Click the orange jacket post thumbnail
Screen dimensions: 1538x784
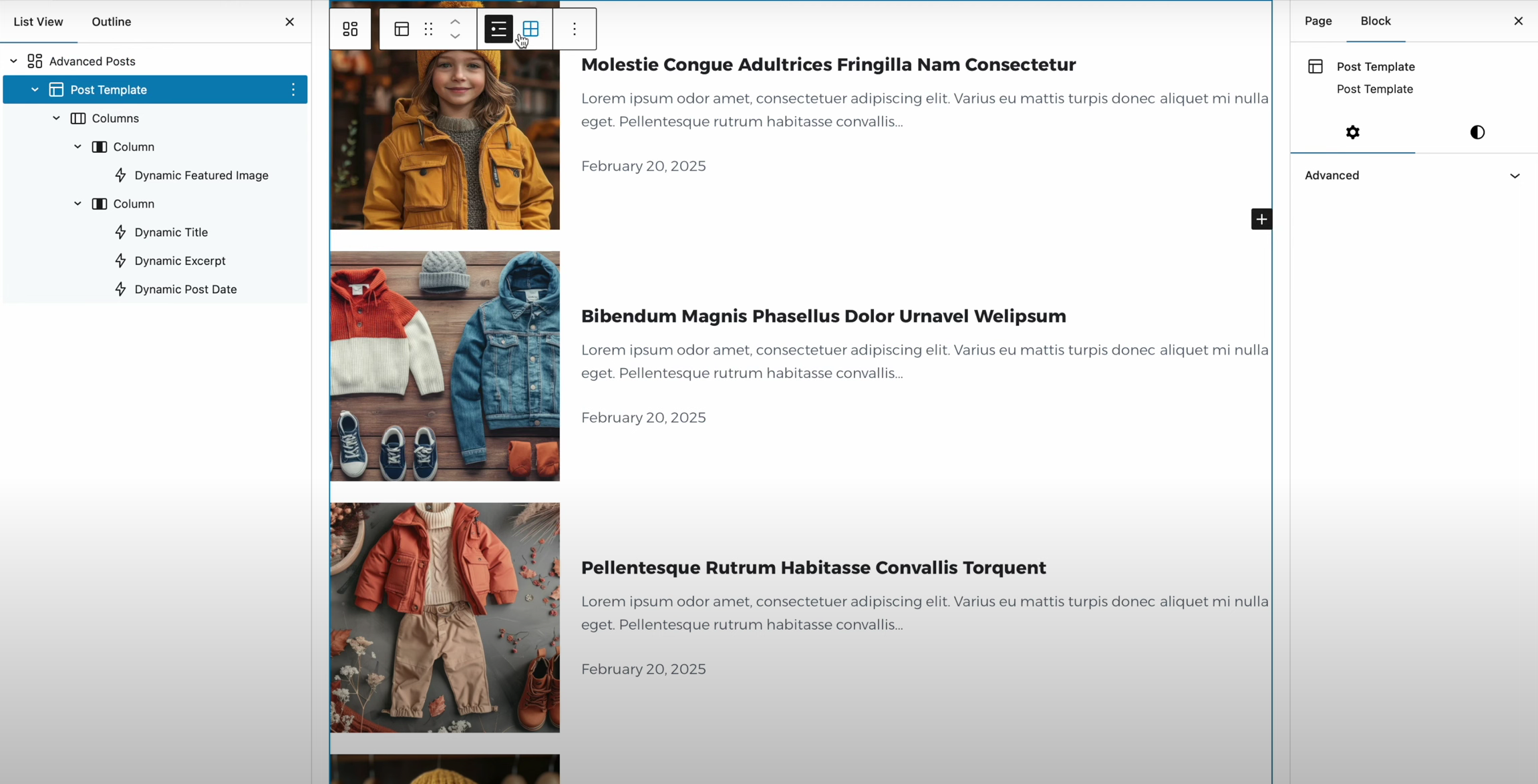point(444,617)
